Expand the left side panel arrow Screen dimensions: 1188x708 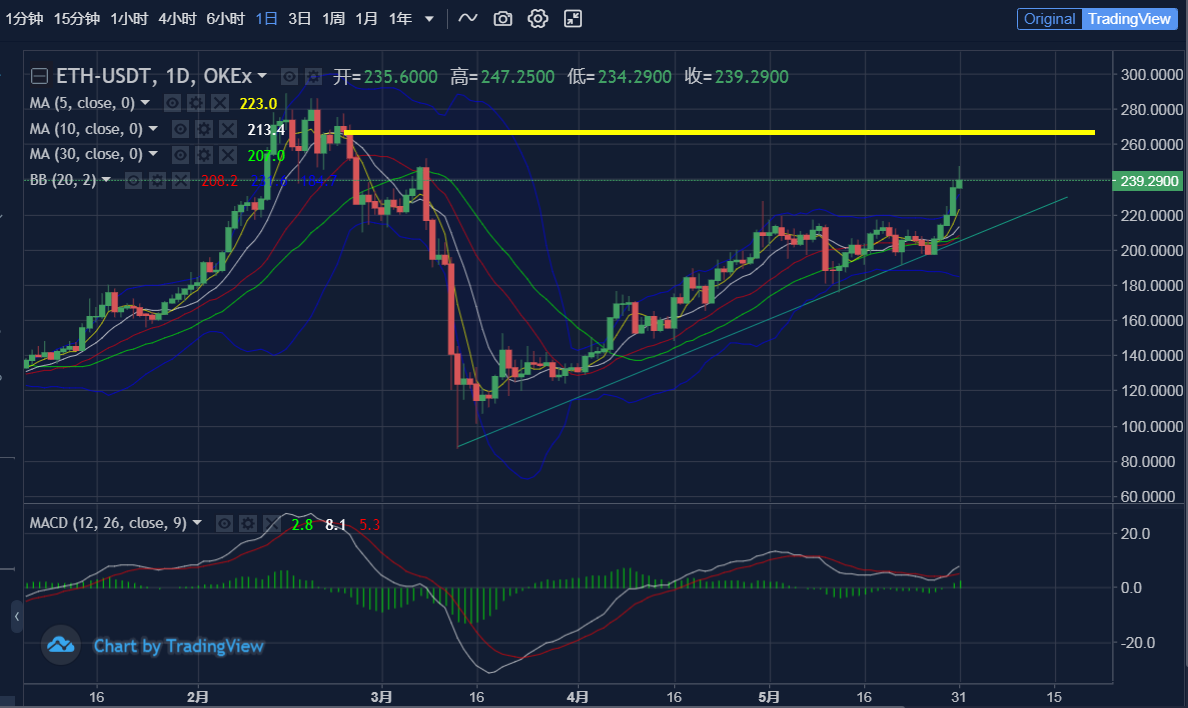[x=17, y=616]
